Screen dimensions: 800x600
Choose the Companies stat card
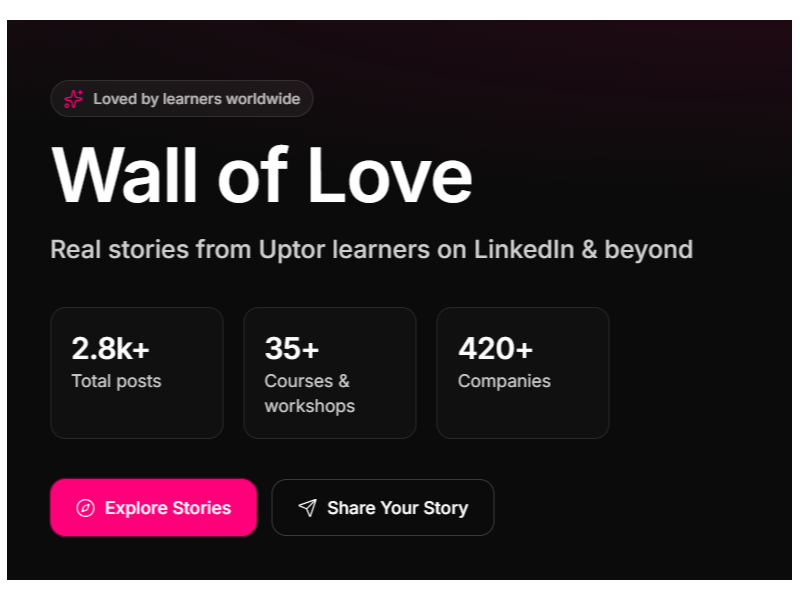[x=522, y=372]
